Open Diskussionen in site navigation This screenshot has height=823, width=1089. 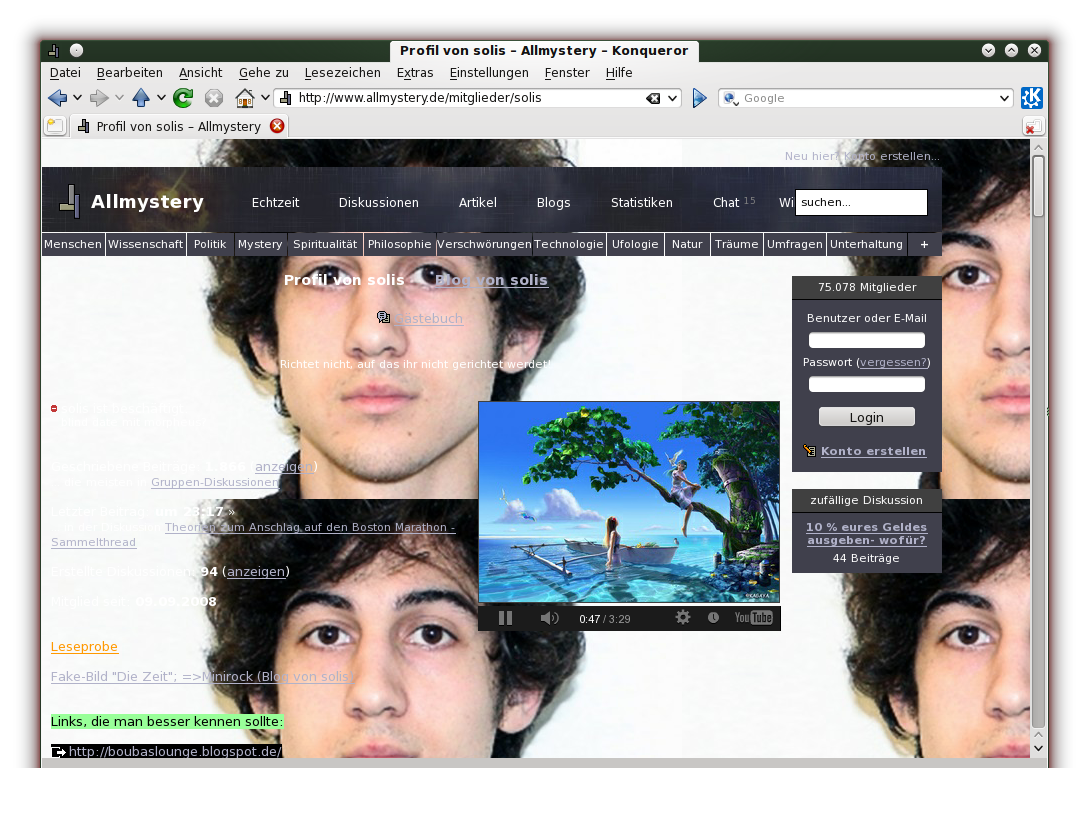(379, 202)
